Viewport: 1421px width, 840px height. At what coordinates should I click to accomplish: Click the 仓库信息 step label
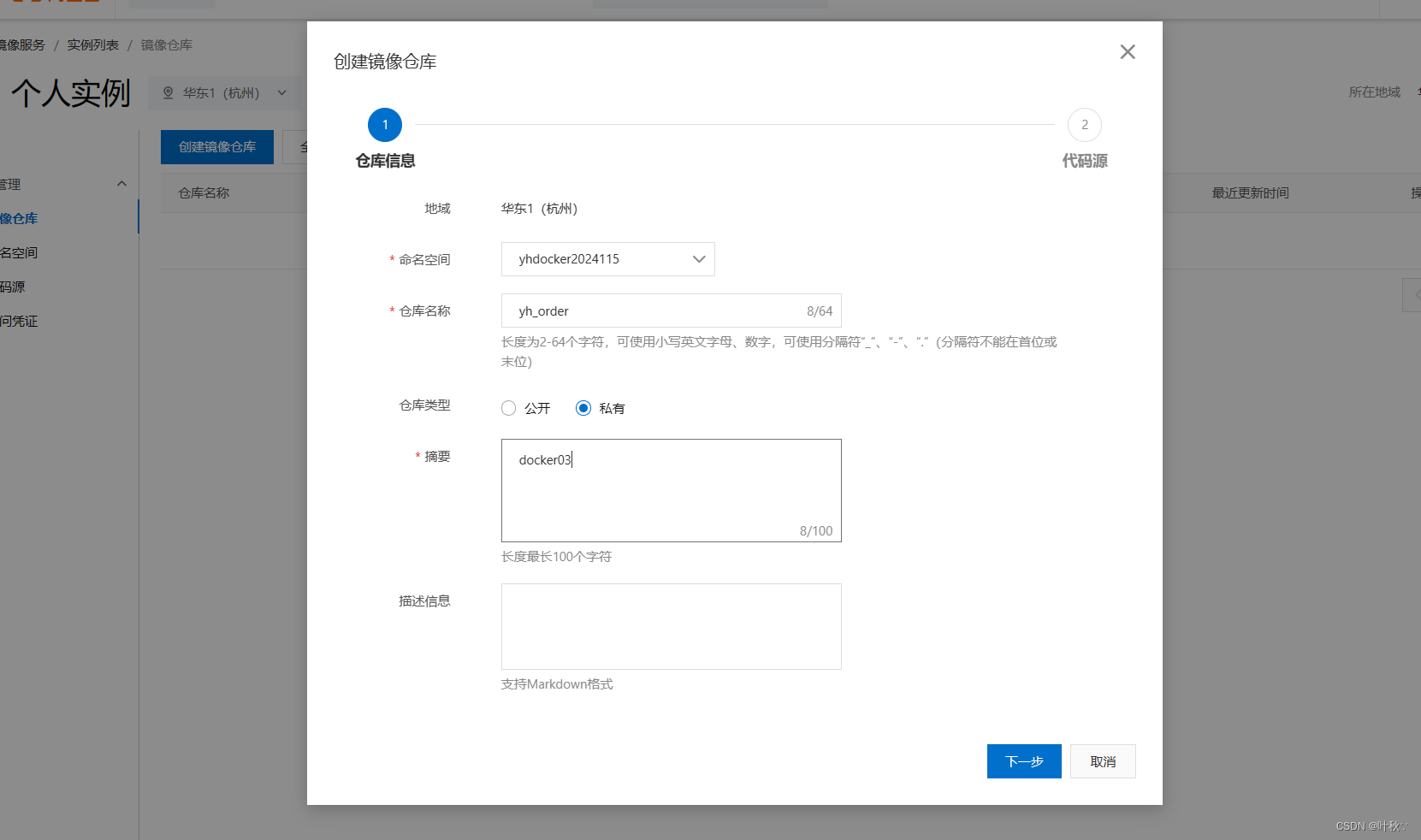385,161
